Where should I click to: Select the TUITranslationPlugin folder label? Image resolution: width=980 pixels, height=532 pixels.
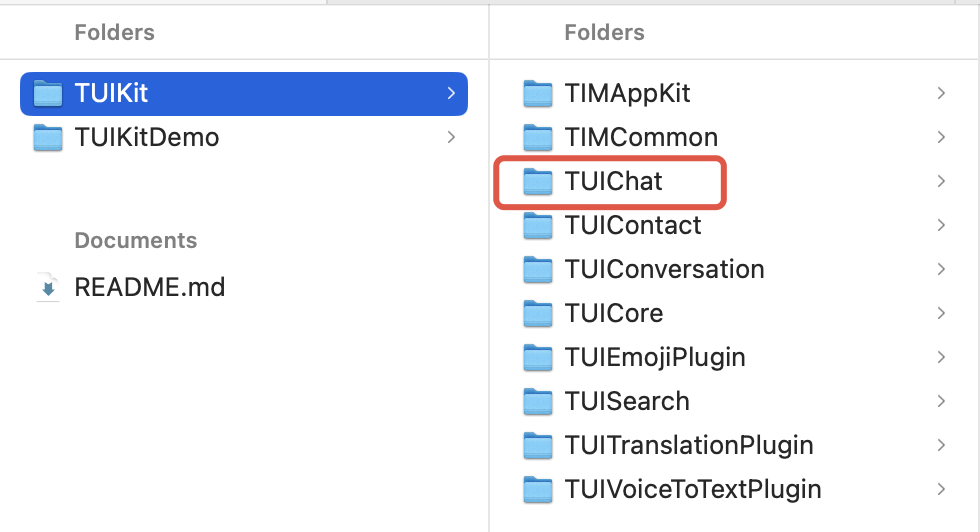point(689,445)
